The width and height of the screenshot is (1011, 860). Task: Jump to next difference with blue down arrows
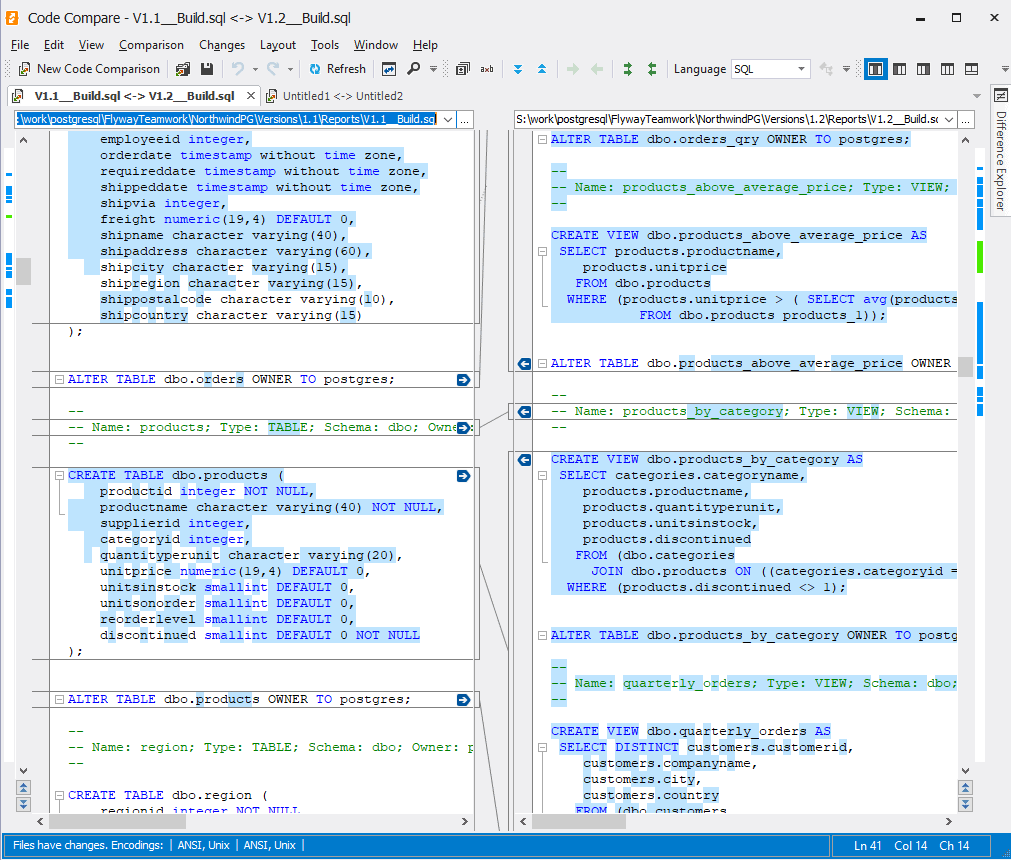518,69
